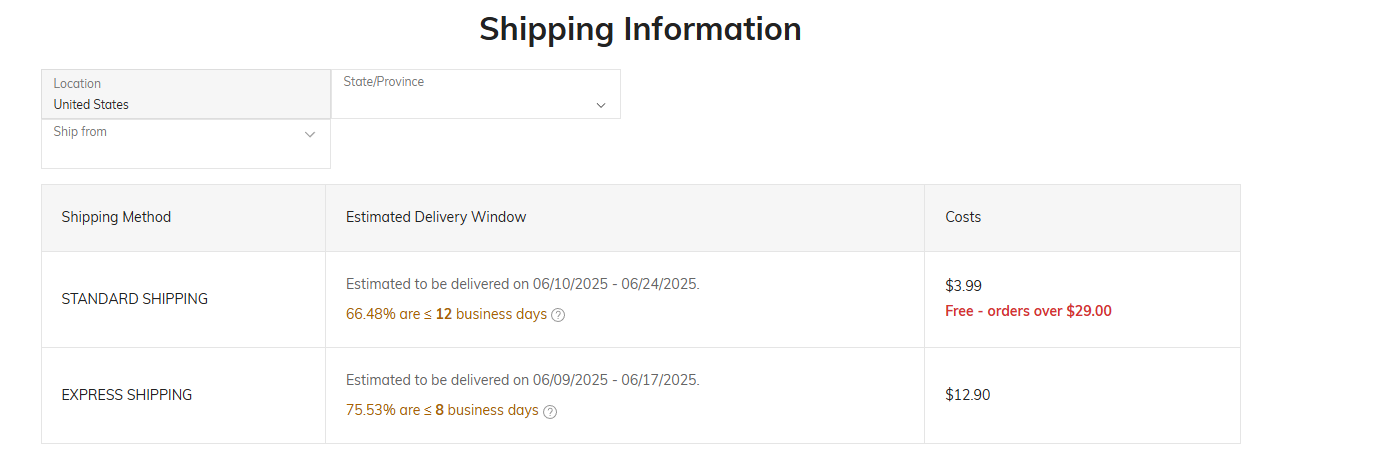Click the help icon beside 12 business days
The image size is (1392, 473).
click(x=558, y=315)
